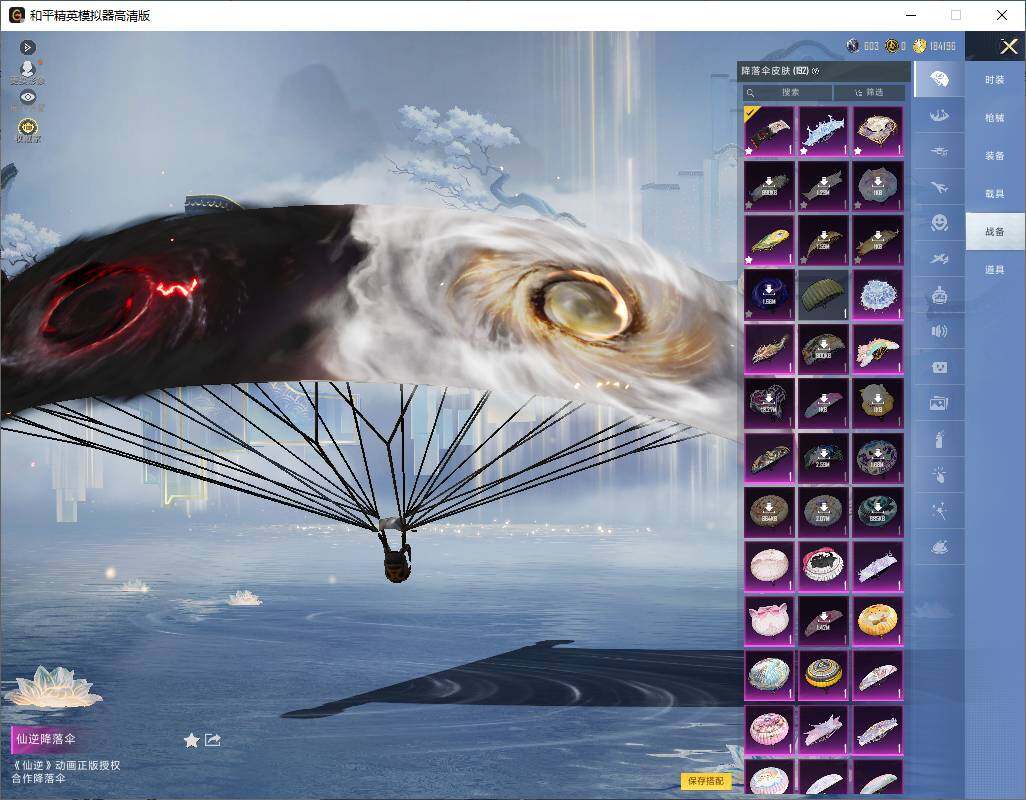This screenshot has height=800, width=1026.
Task: Open the robot companion subcategory icon
Action: 939,296
